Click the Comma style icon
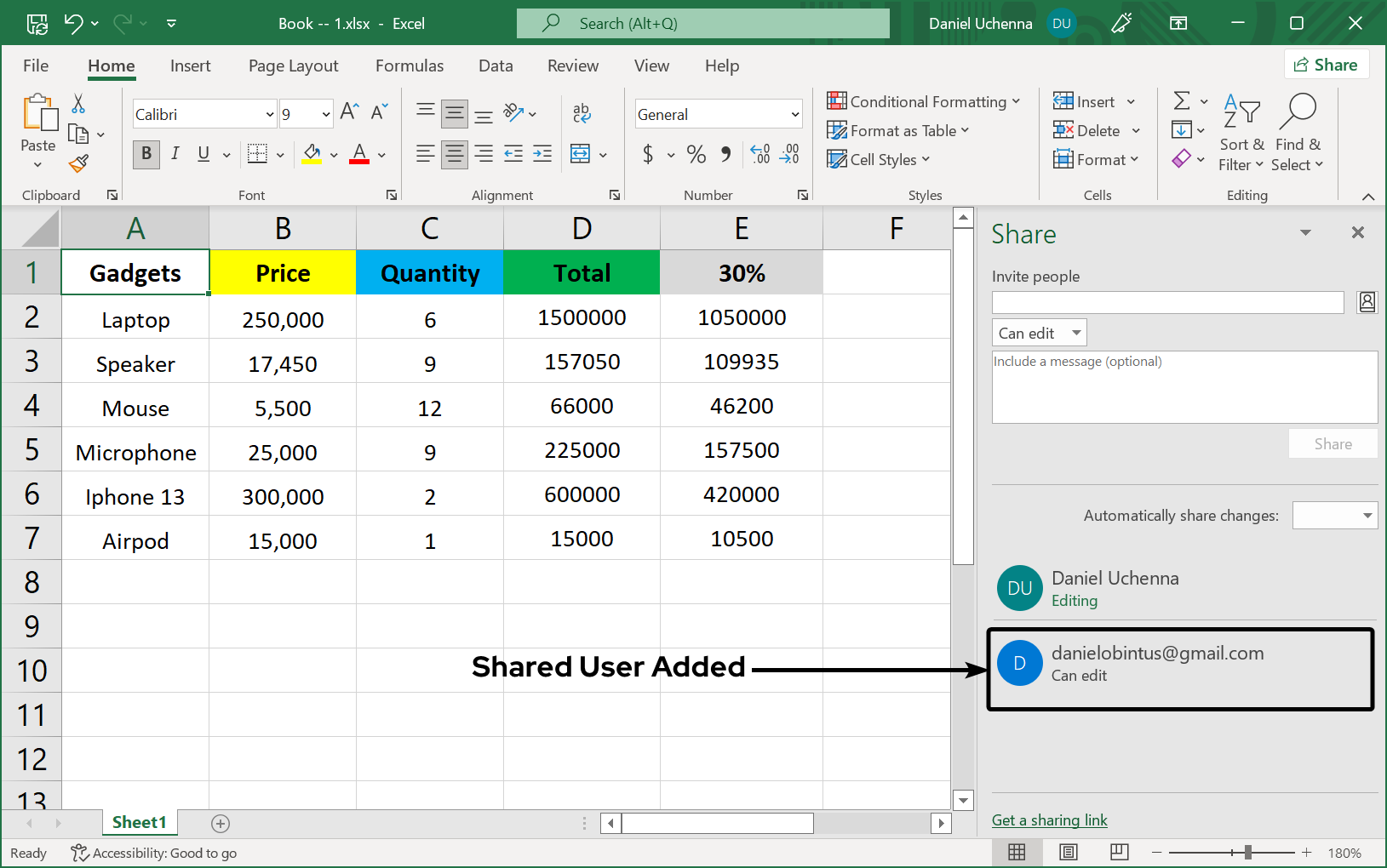The width and height of the screenshot is (1387, 868). [725, 154]
